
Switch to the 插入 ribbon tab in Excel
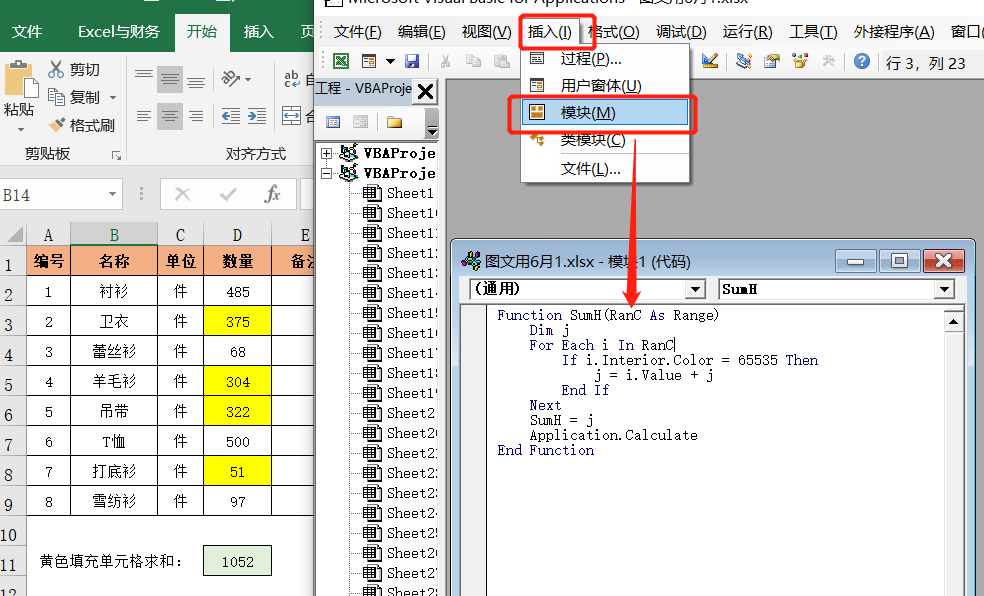[258, 32]
